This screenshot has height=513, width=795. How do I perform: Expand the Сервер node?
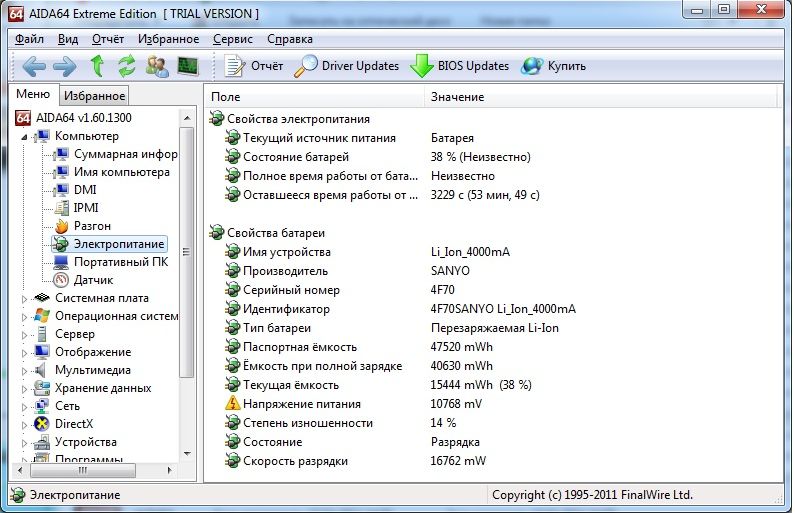click(x=24, y=335)
